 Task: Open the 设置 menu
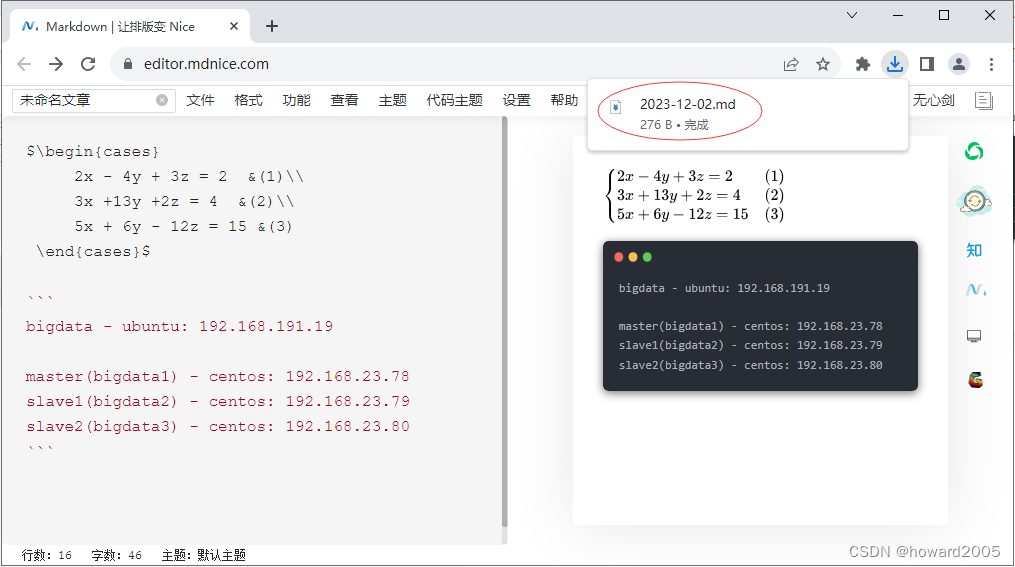tap(516, 100)
